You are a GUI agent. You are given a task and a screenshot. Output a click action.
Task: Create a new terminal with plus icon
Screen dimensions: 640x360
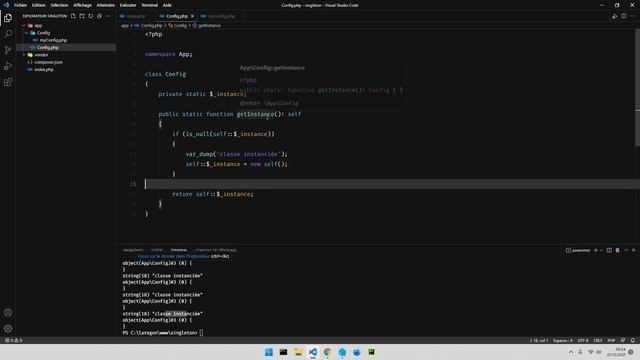[596, 250]
